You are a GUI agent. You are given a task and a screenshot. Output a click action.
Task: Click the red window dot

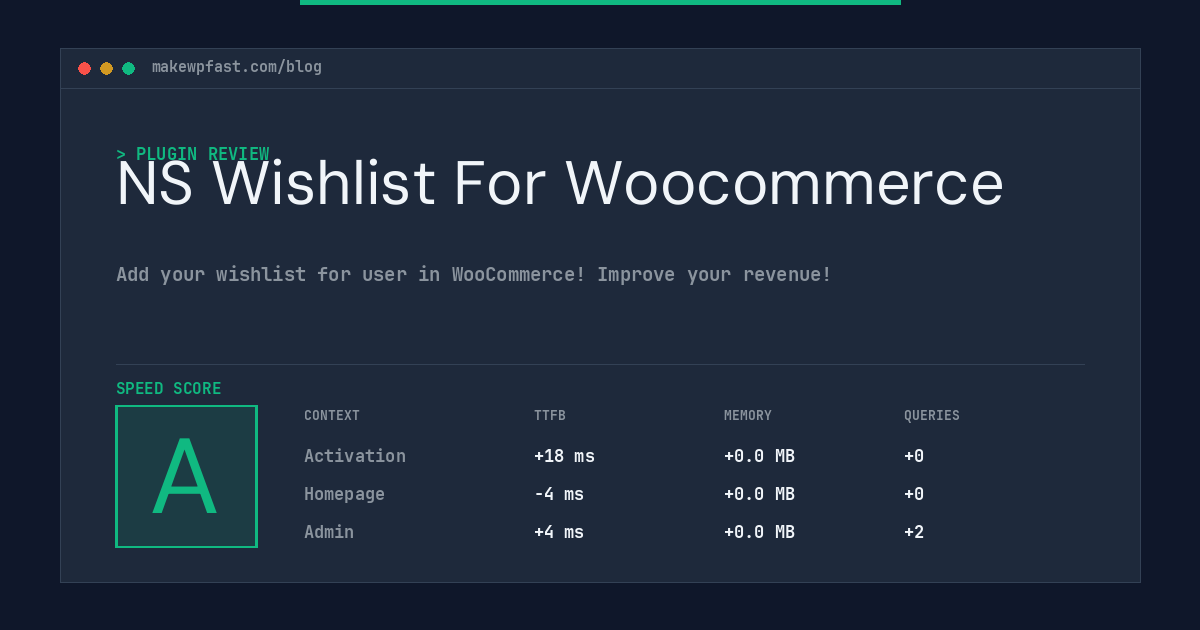pyautogui.click(x=84, y=68)
